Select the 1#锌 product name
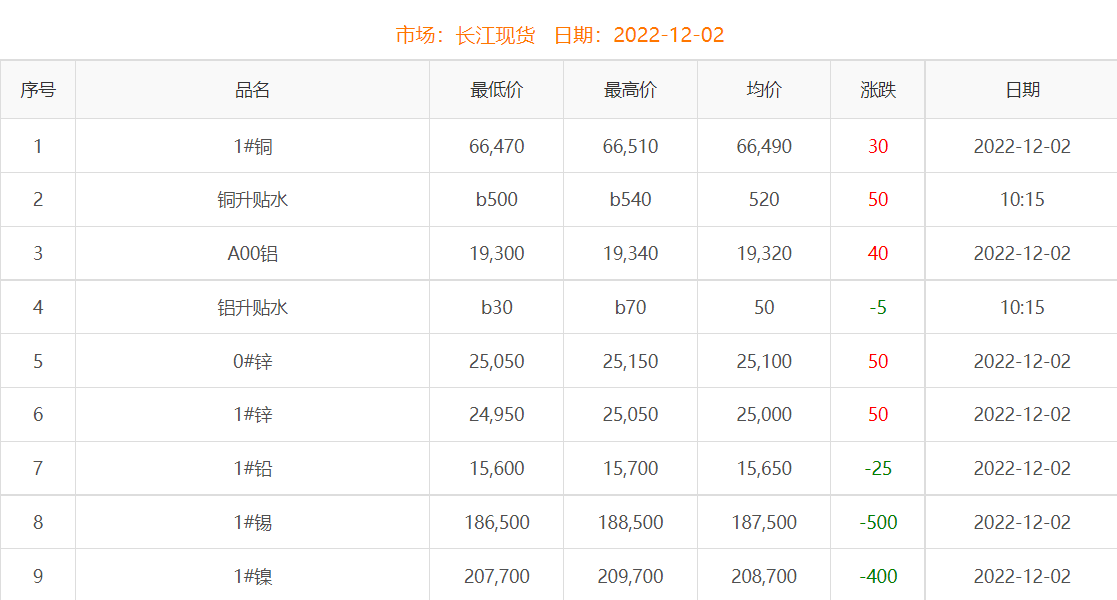 coord(252,415)
